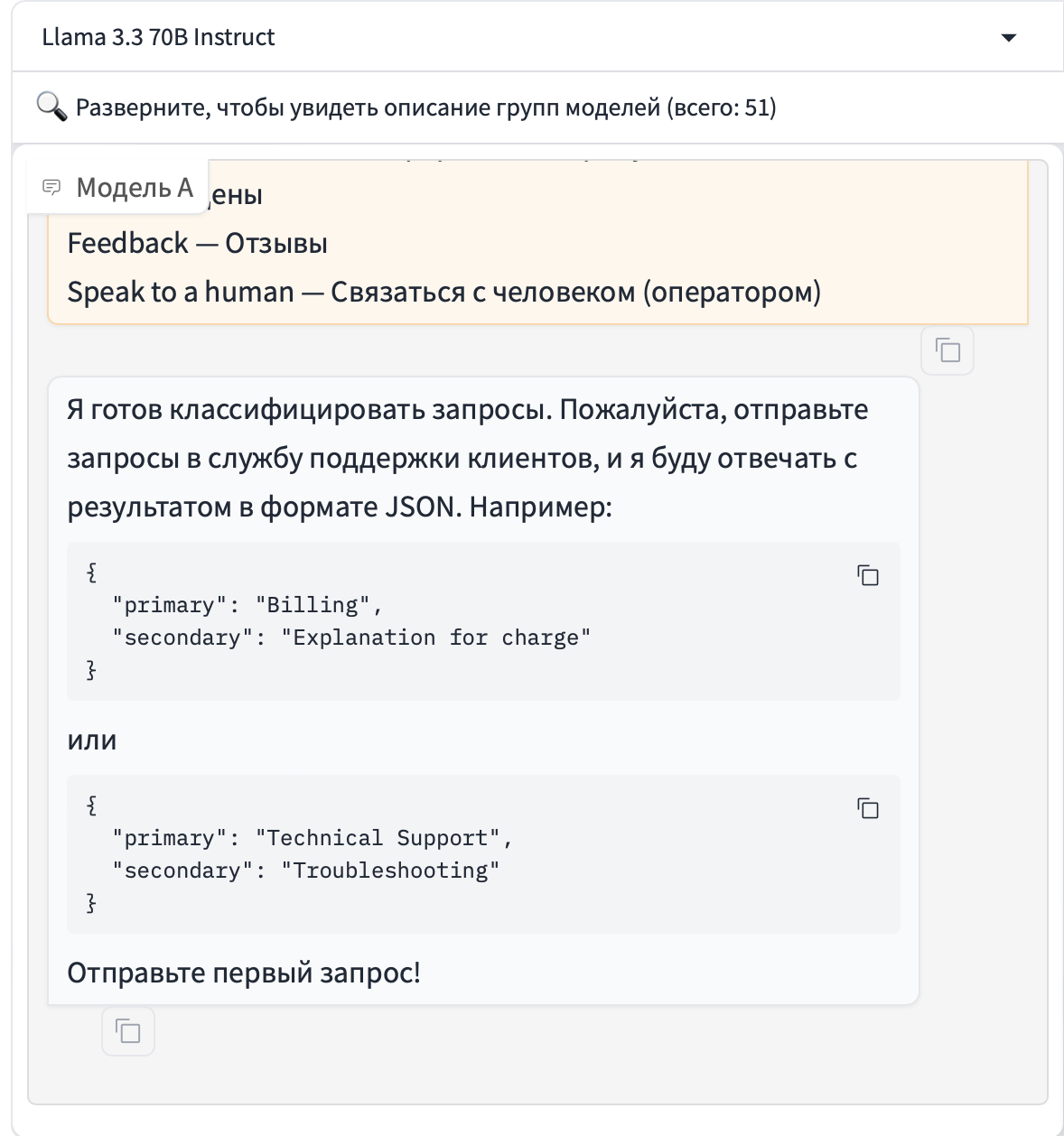Click the 'Speak to a human' line
Viewport: 1064px width, 1136px height.
point(443,292)
